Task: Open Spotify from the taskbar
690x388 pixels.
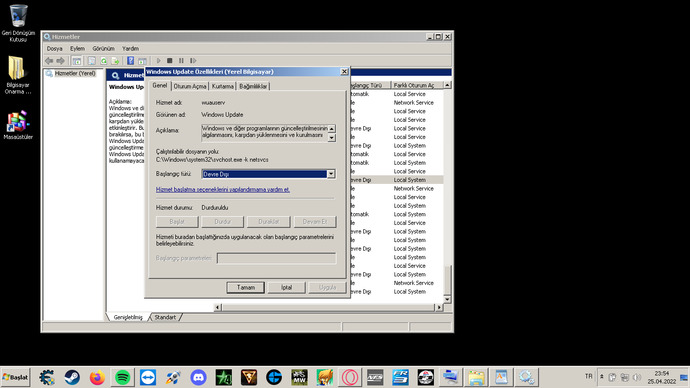Action: click(123, 377)
